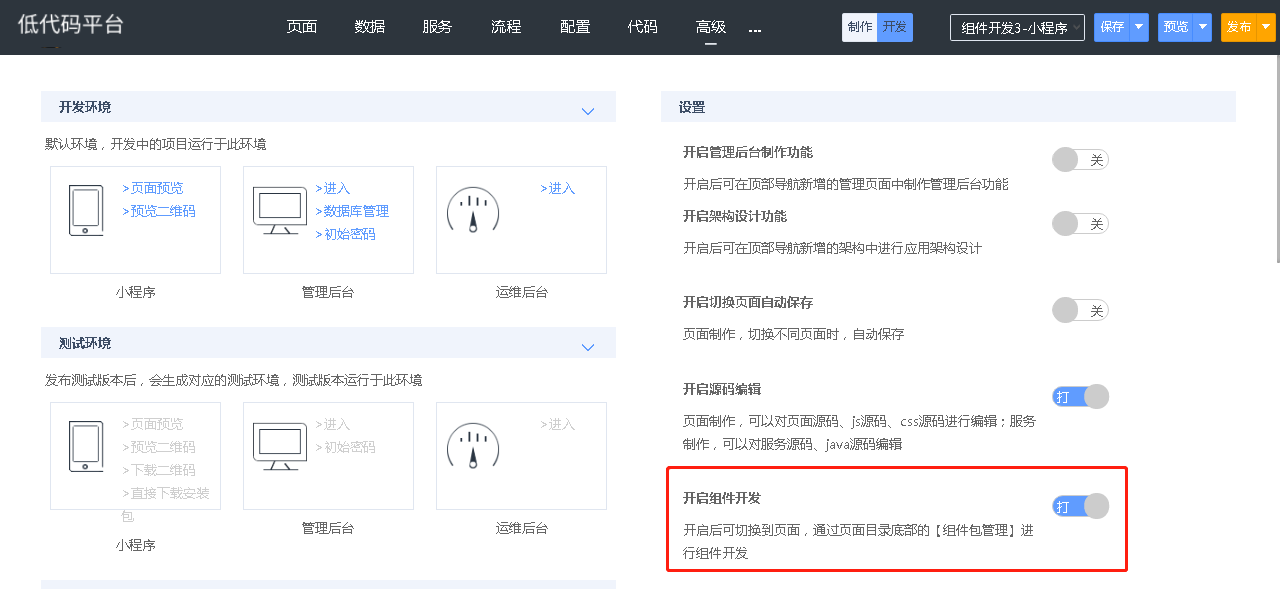Image resolution: width=1280 pixels, height=589 pixels.
Task: Click the mini program phone icon in 开发环境
Action: 86,211
